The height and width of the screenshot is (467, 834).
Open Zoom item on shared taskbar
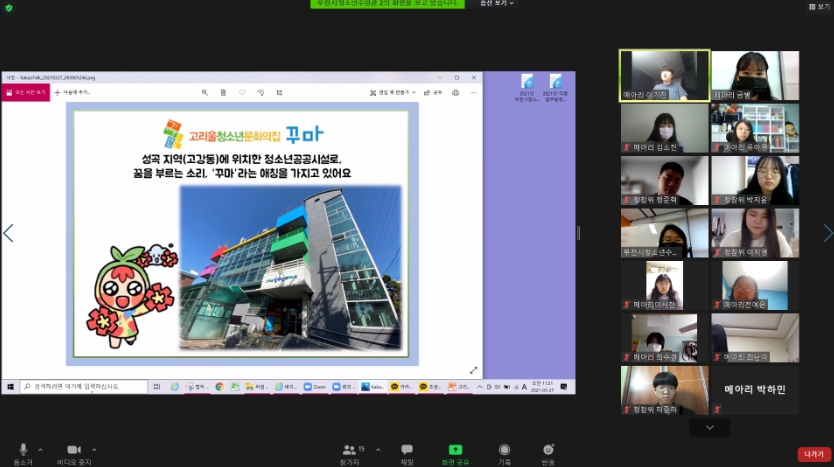(315, 387)
